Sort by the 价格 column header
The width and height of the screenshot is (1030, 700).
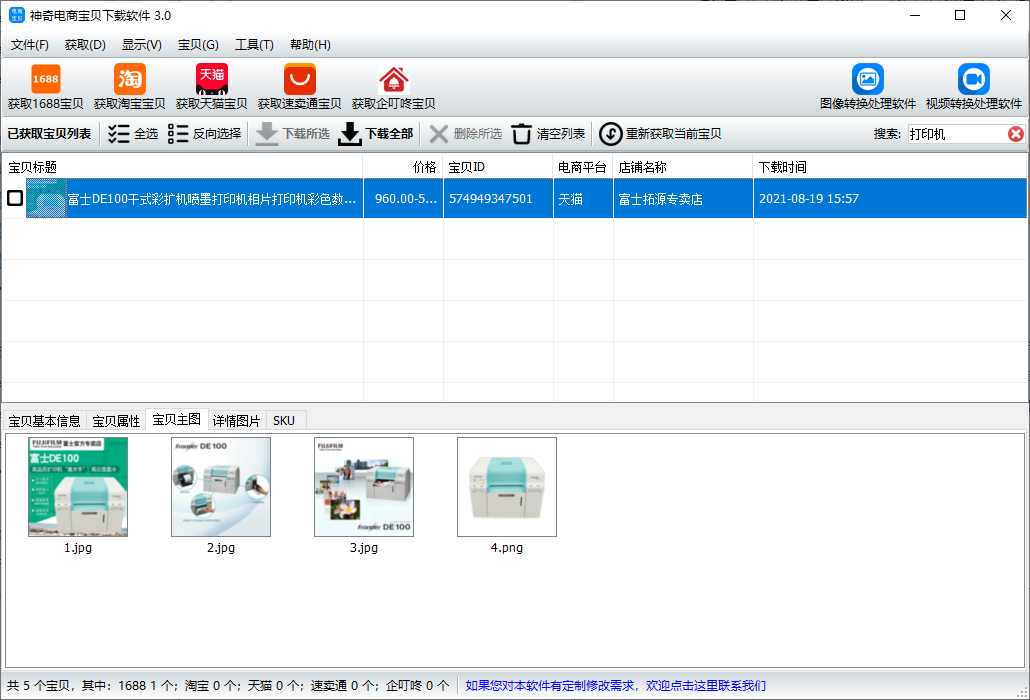tap(403, 167)
